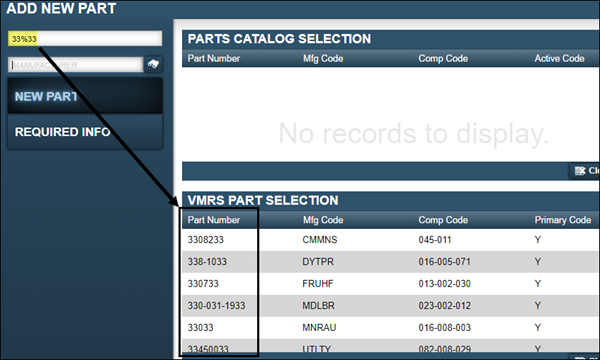This screenshot has width=600, height=360.
Task: Sort VMRS list by Part Number header
Action: [214, 220]
